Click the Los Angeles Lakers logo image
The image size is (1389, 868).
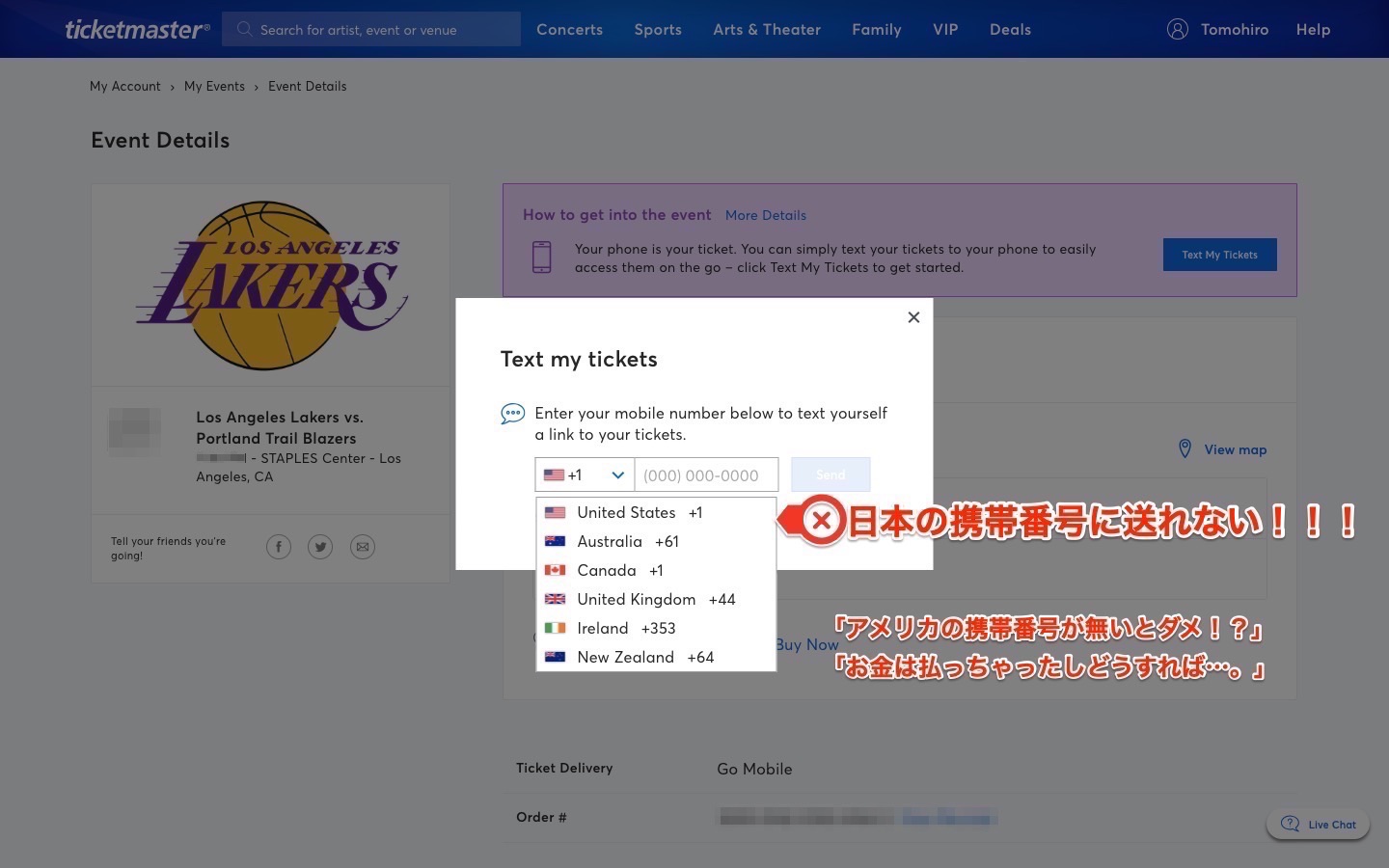coord(271,285)
